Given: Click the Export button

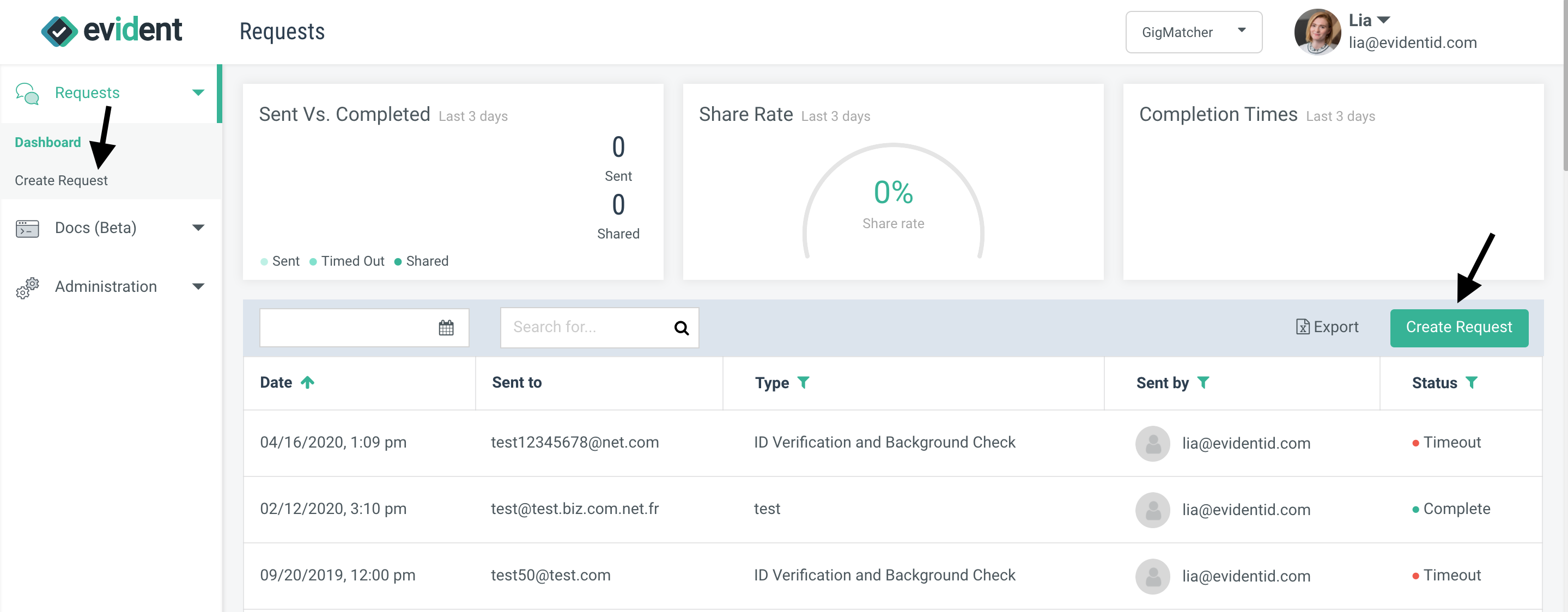Looking at the screenshot, I should pyautogui.click(x=1327, y=327).
